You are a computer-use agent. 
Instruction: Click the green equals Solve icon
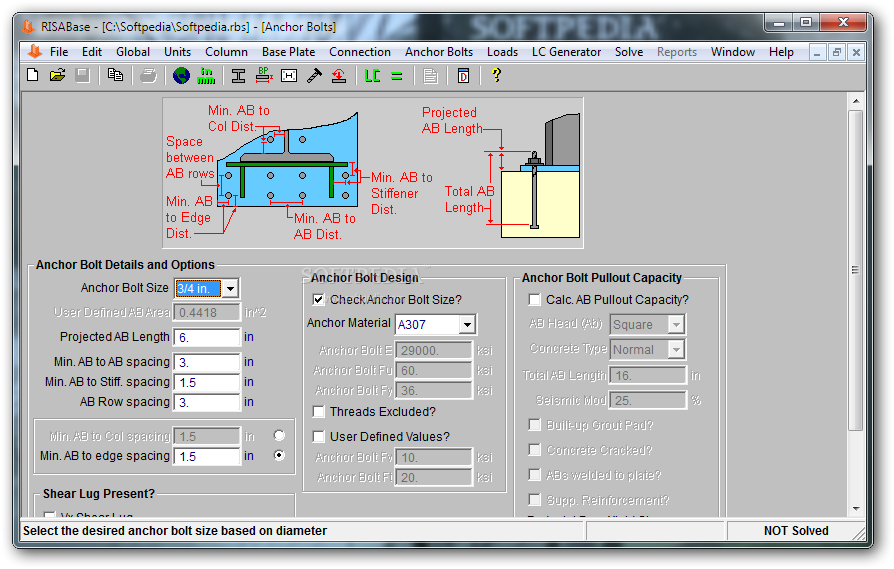point(397,76)
